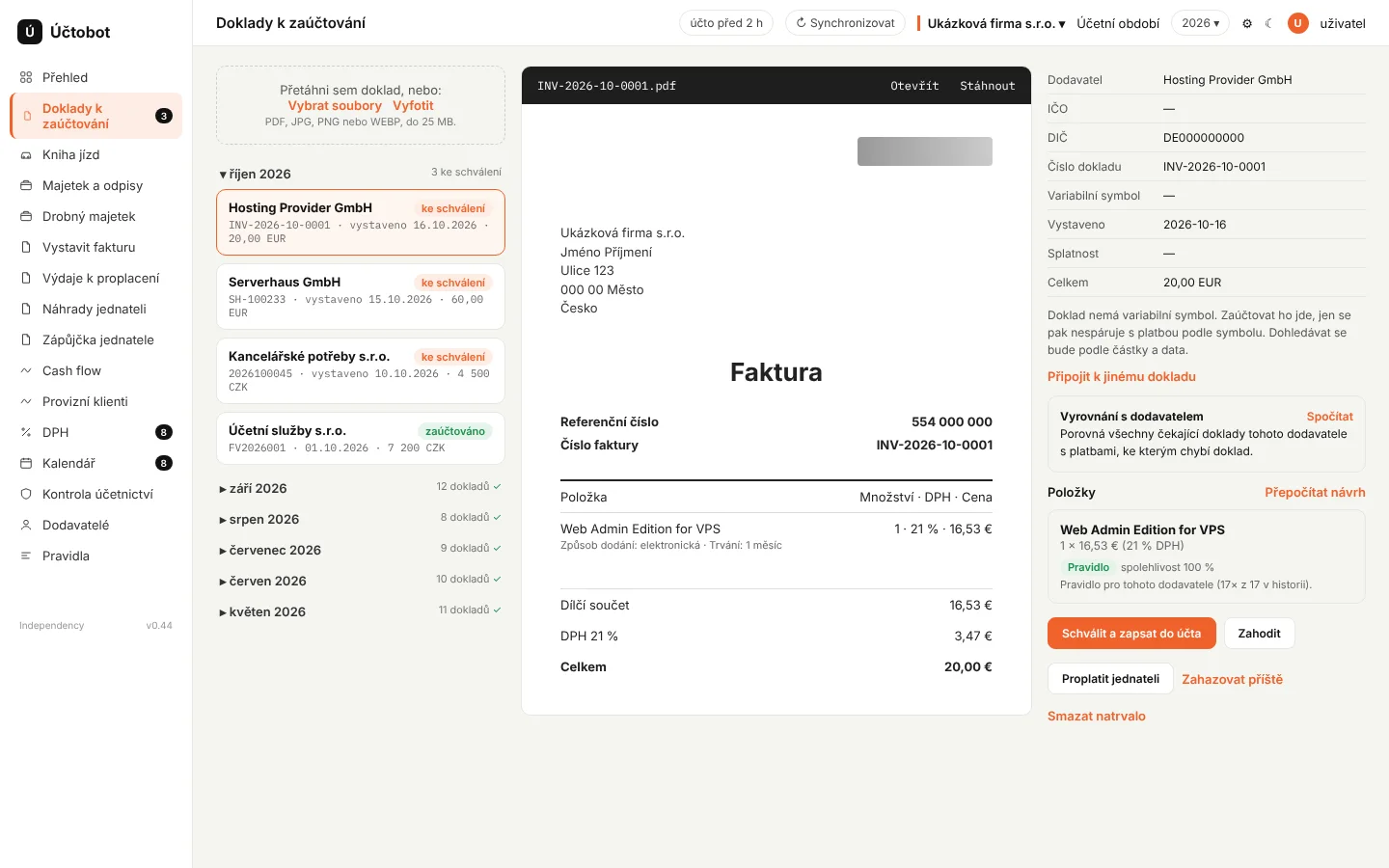Click the Synchronizovat button
Viewport: 1389px width, 868px height.
tap(845, 23)
